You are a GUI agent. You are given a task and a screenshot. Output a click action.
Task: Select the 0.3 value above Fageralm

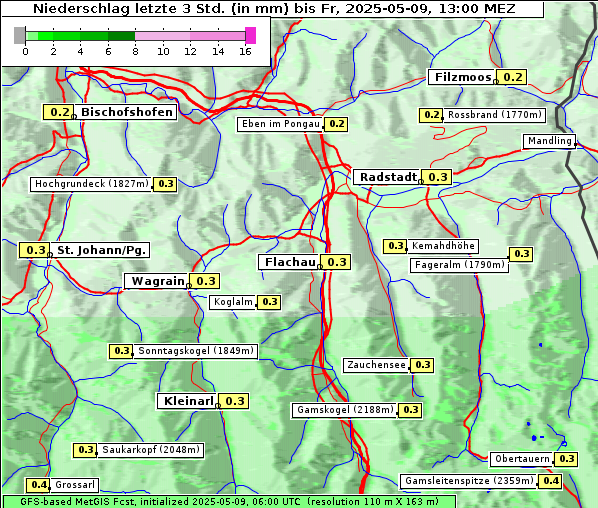click(521, 254)
